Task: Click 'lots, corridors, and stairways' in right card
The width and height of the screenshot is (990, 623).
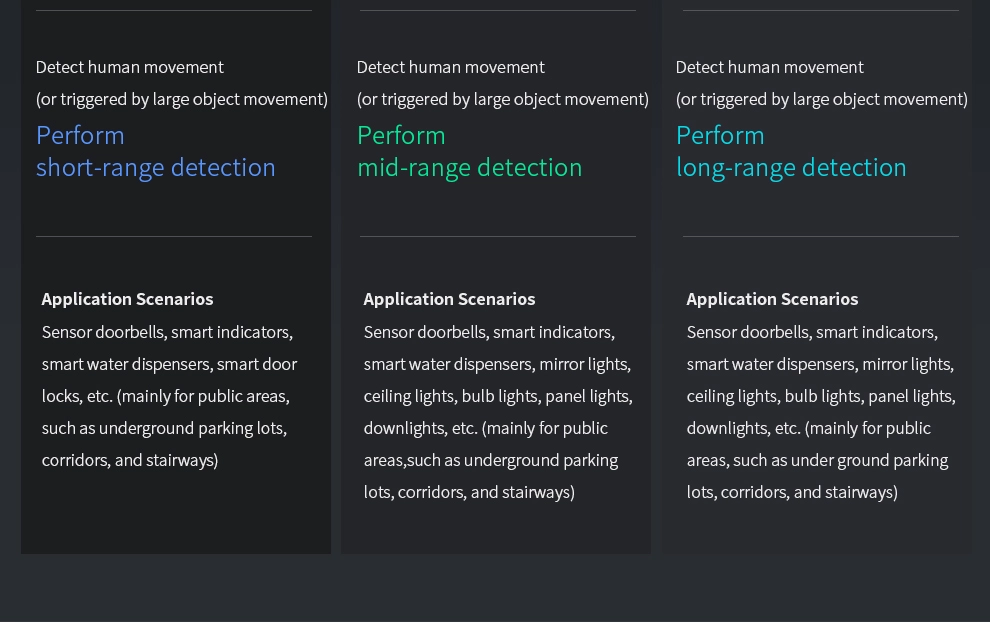Action: (x=792, y=492)
